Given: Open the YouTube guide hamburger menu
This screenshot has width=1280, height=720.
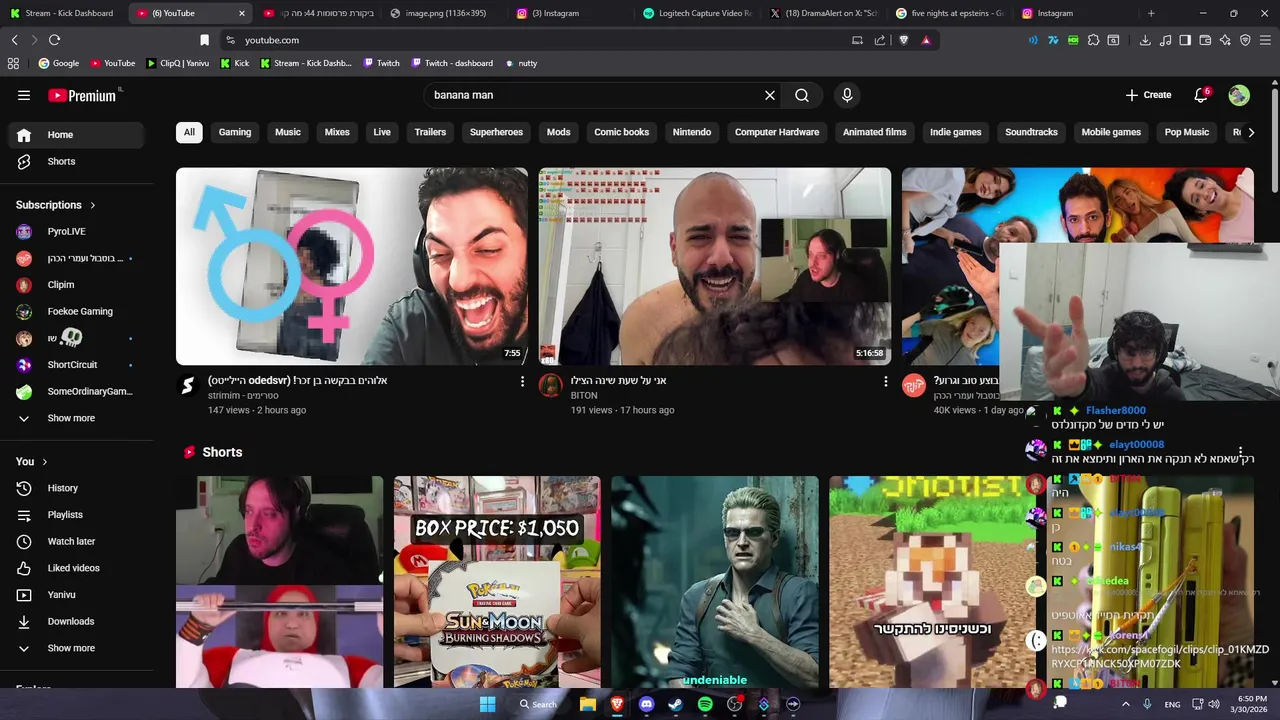Looking at the screenshot, I should 24,95.
